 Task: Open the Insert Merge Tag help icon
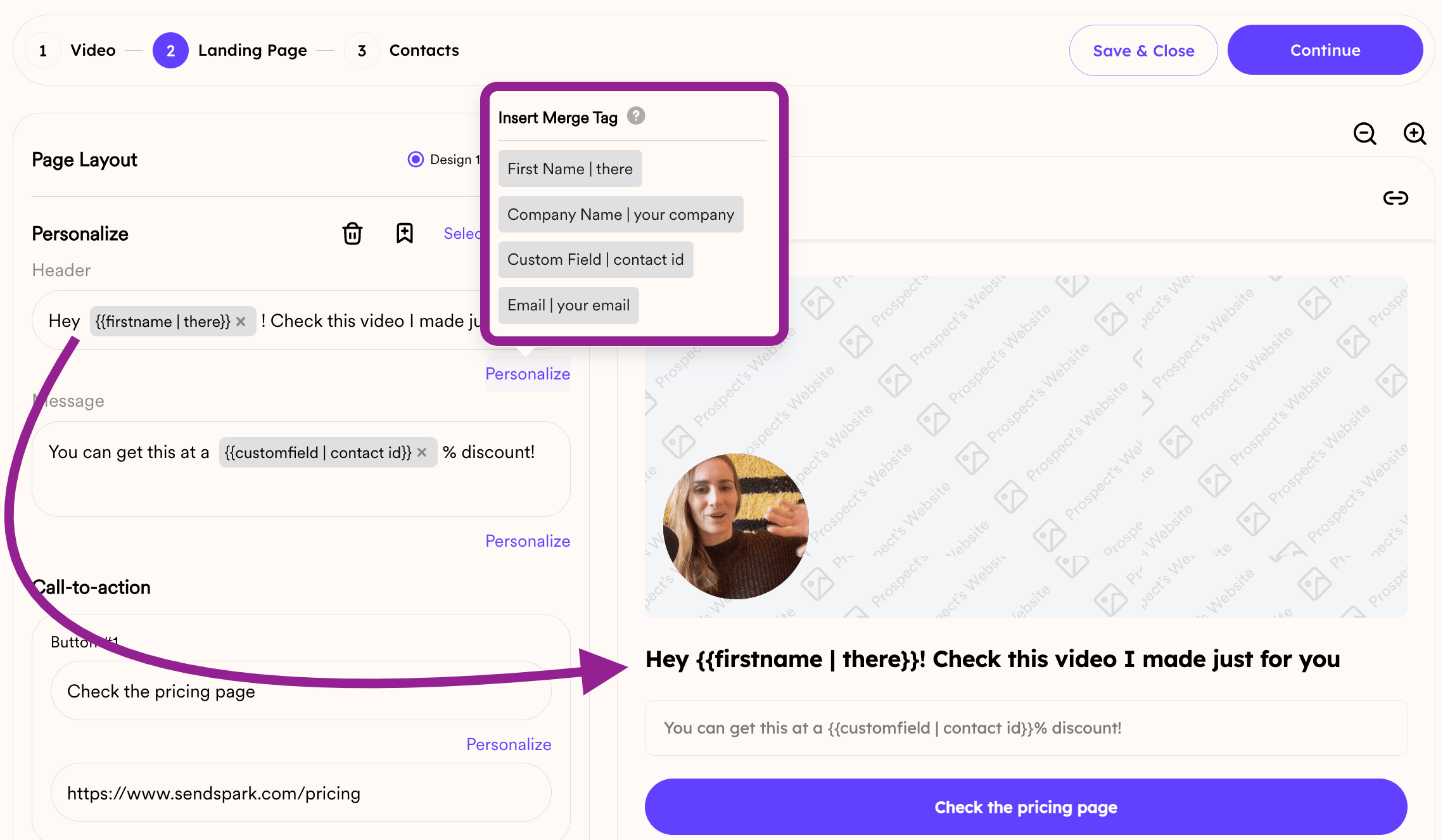[636, 116]
